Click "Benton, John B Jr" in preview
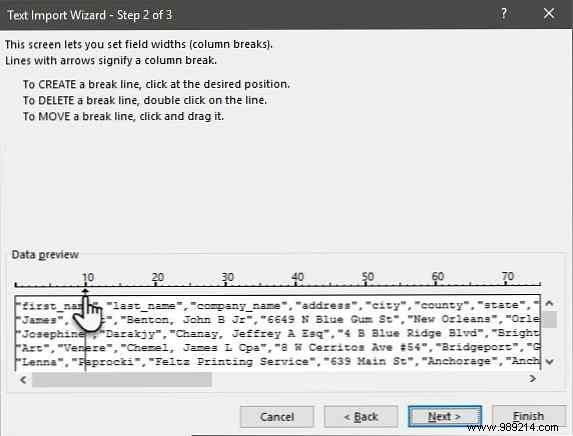 [186, 320]
